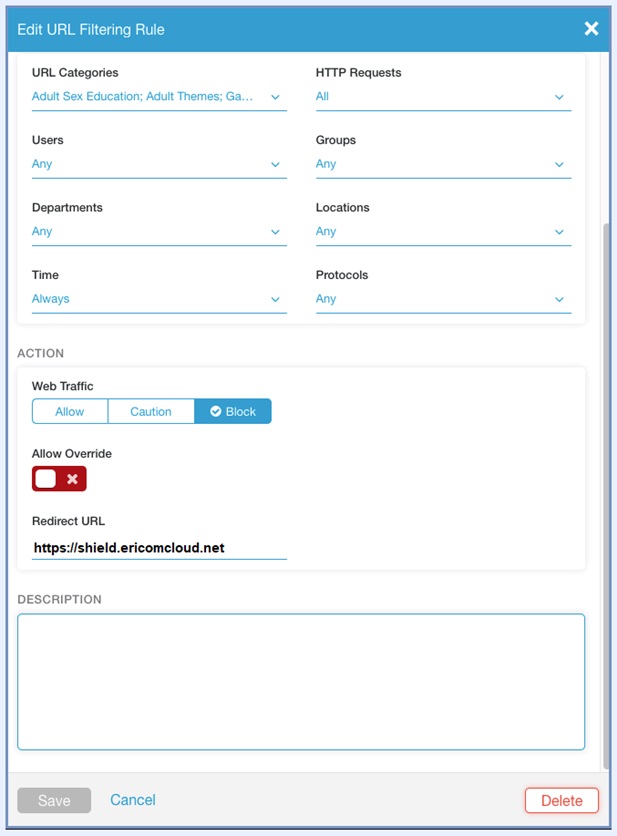The width and height of the screenshot is (617, 836).
Task: Toggle the Allow Override switch
Action: coord(59,480)
